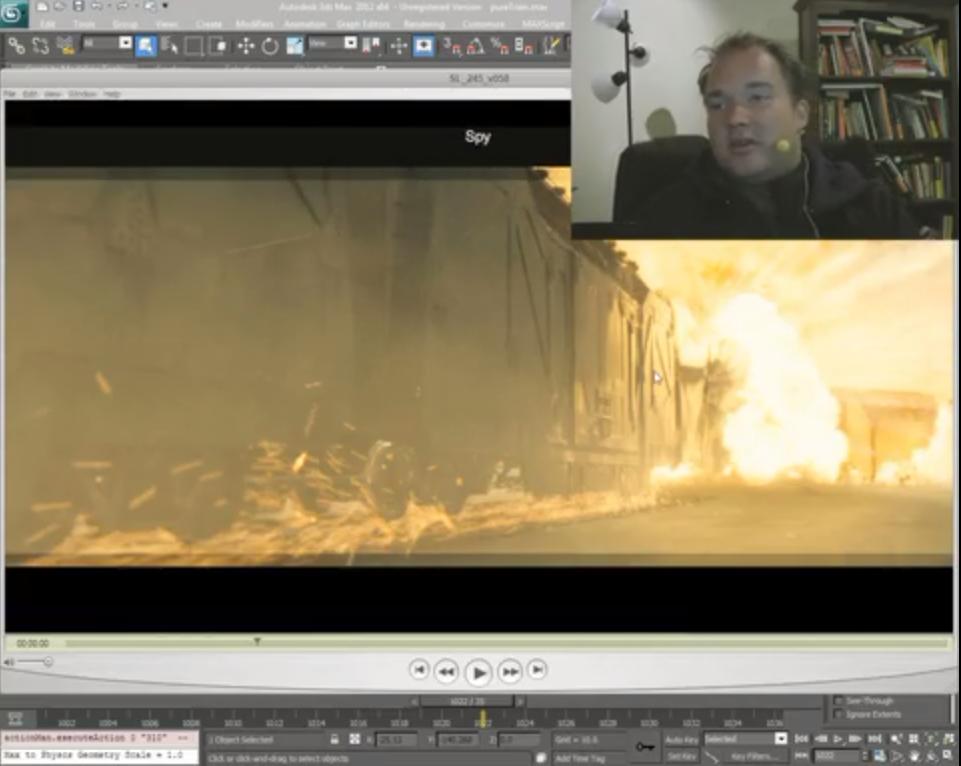Screen dimensions: 961x766
Task: Click the Y coordinate input field
Action: 458,740
